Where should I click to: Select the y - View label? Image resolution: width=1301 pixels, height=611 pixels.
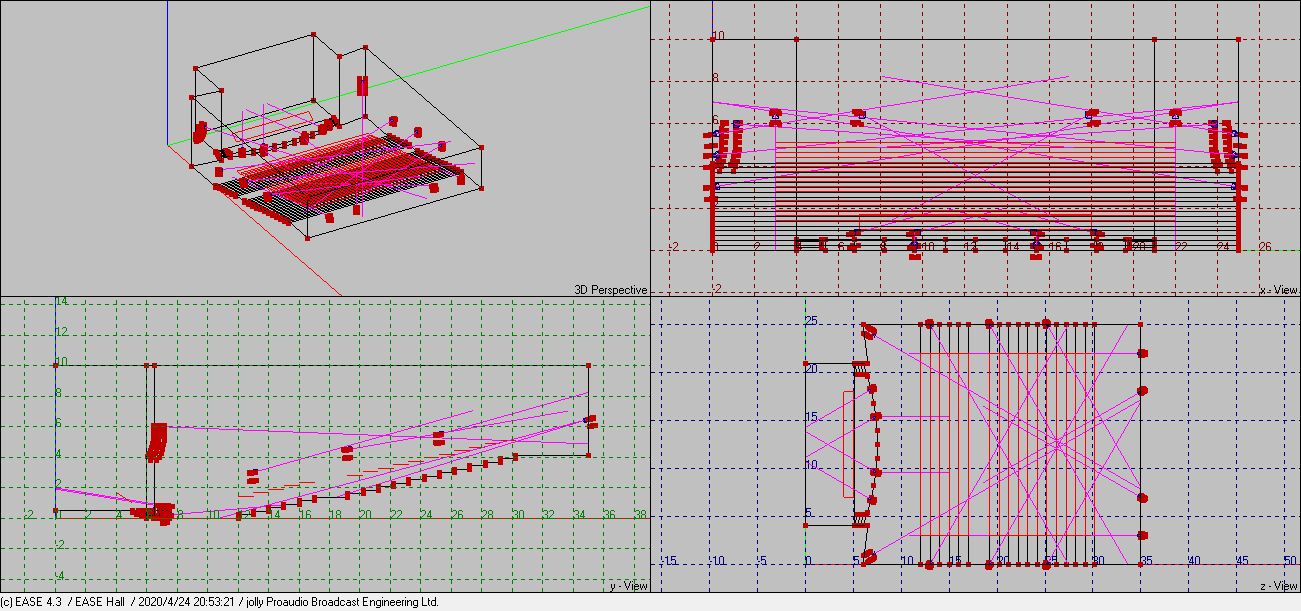coord(628,586)
